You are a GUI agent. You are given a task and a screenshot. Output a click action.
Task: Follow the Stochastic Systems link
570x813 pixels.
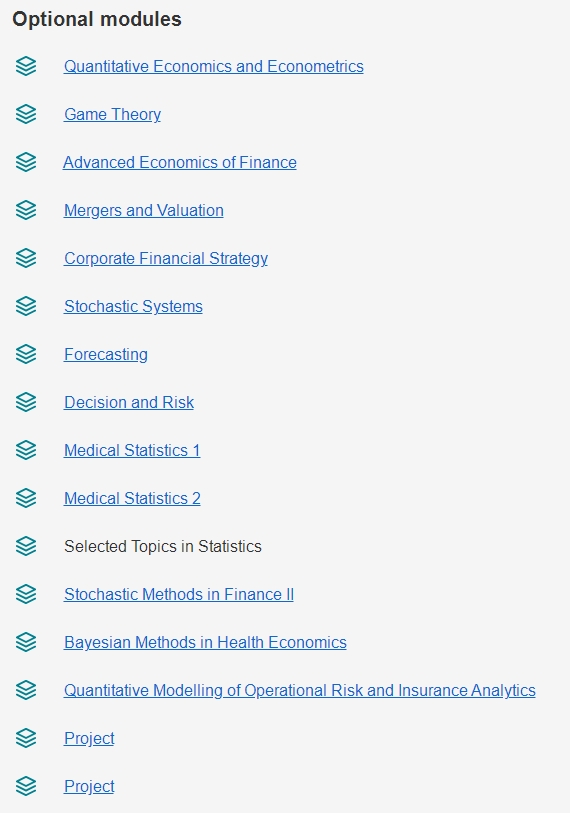tap(133, 306)
